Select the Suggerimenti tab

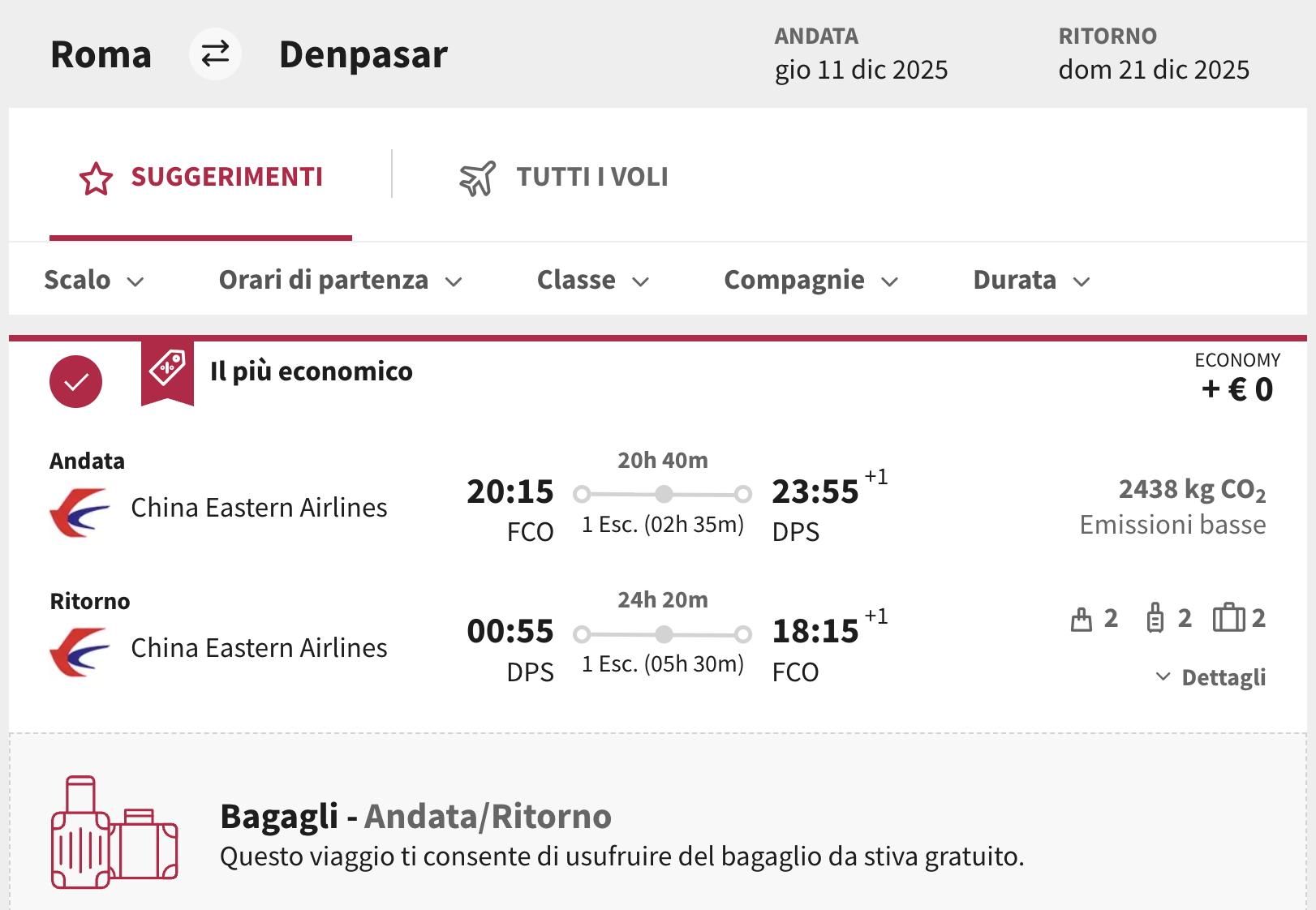coord(227,178)
